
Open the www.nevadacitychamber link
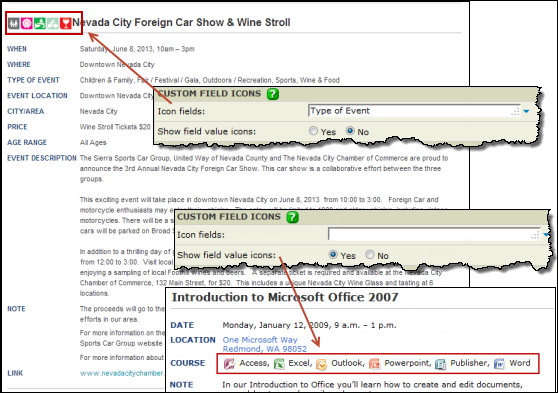coord(122,373)
